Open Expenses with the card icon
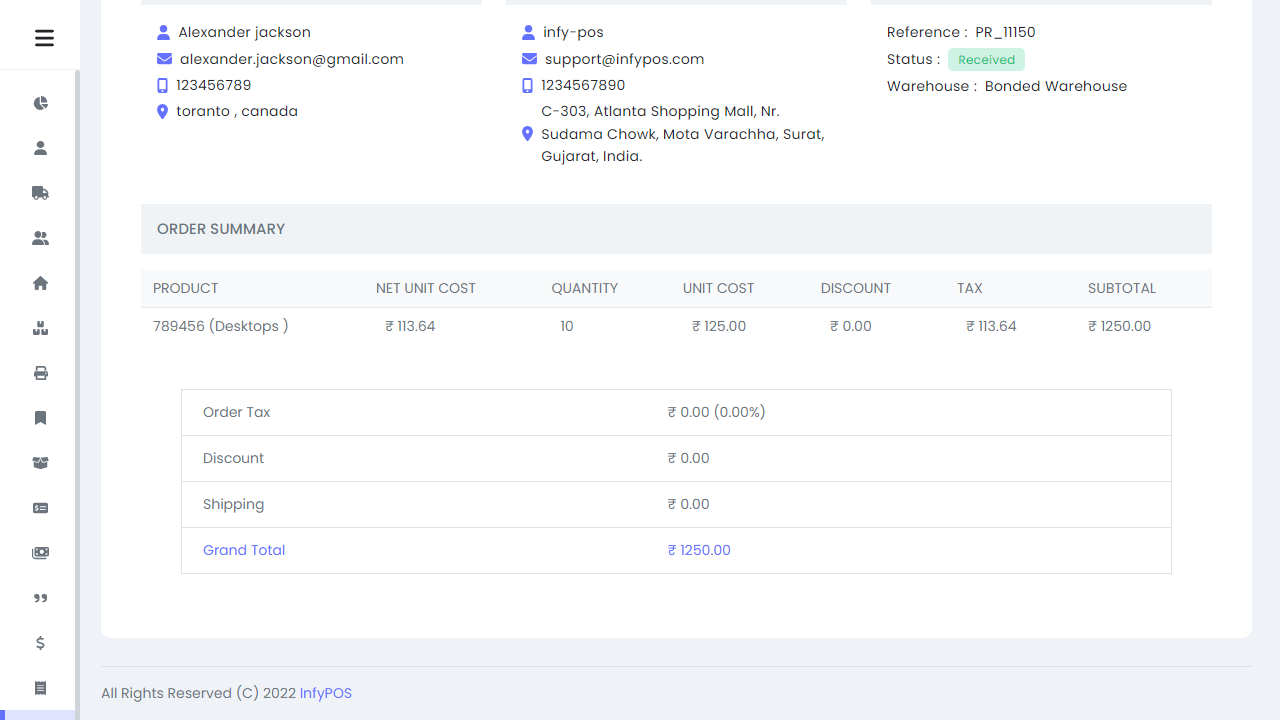Viewport: 1280px width, 720px height. point(40,508)
